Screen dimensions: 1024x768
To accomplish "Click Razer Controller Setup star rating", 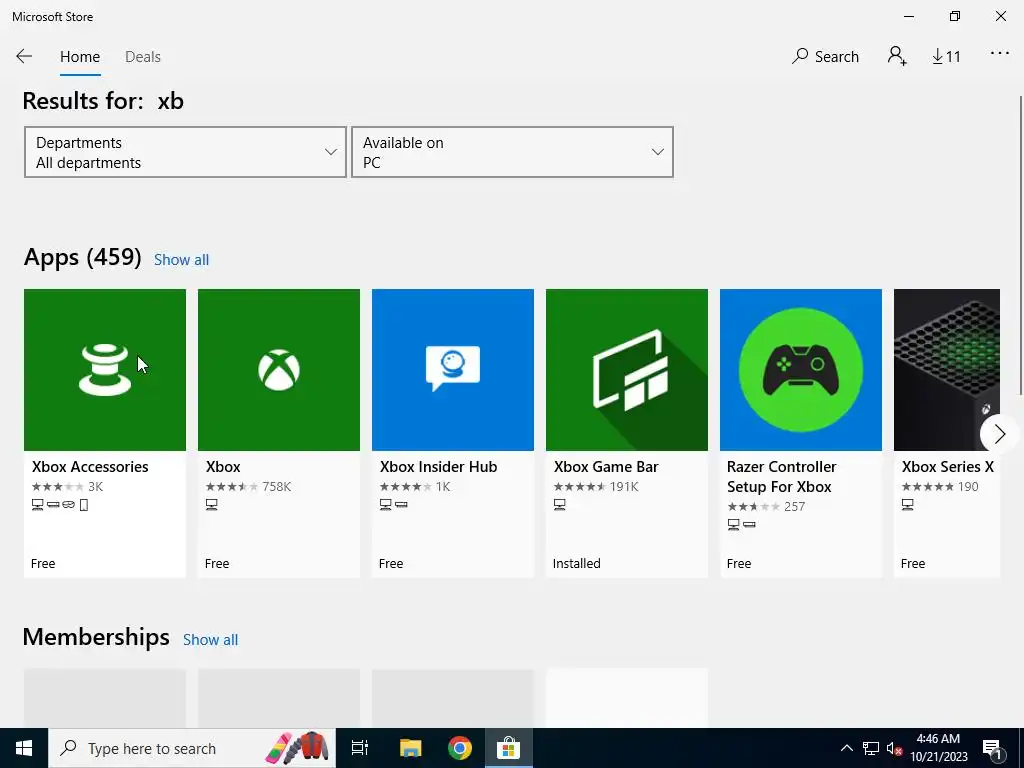I will click(754, 506).
